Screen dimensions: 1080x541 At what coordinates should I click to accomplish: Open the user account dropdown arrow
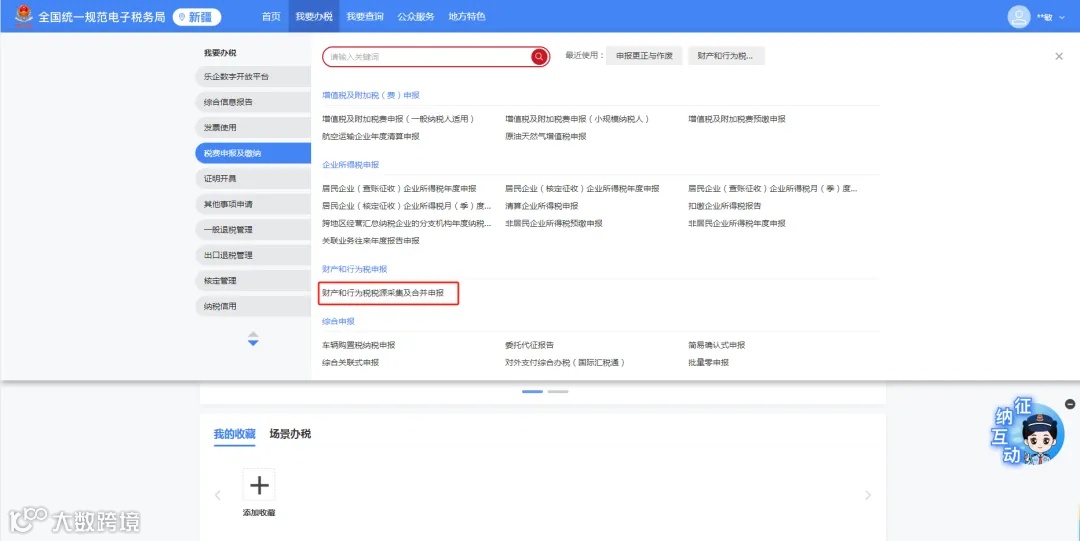pyautogui.click(x=1061, y=17)
